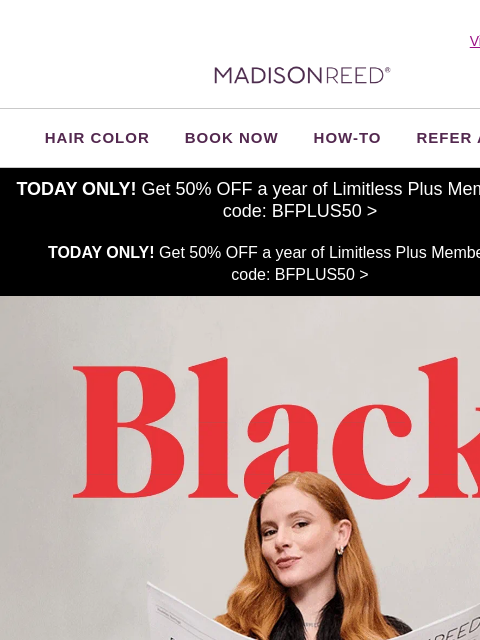Click BFPLUS50 code in the larger-font banner
The width and height of the screenshot is (480, 640).
[317, 211]
